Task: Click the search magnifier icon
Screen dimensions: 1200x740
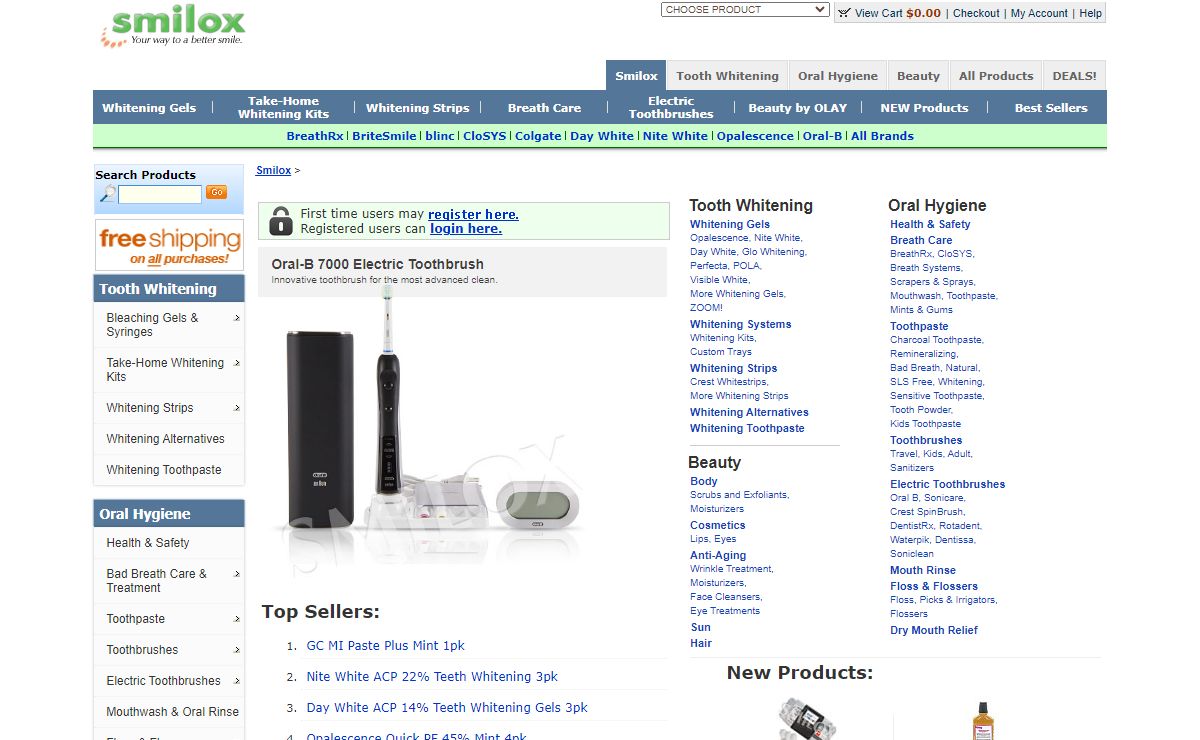Action: click(x=107, y=193)
